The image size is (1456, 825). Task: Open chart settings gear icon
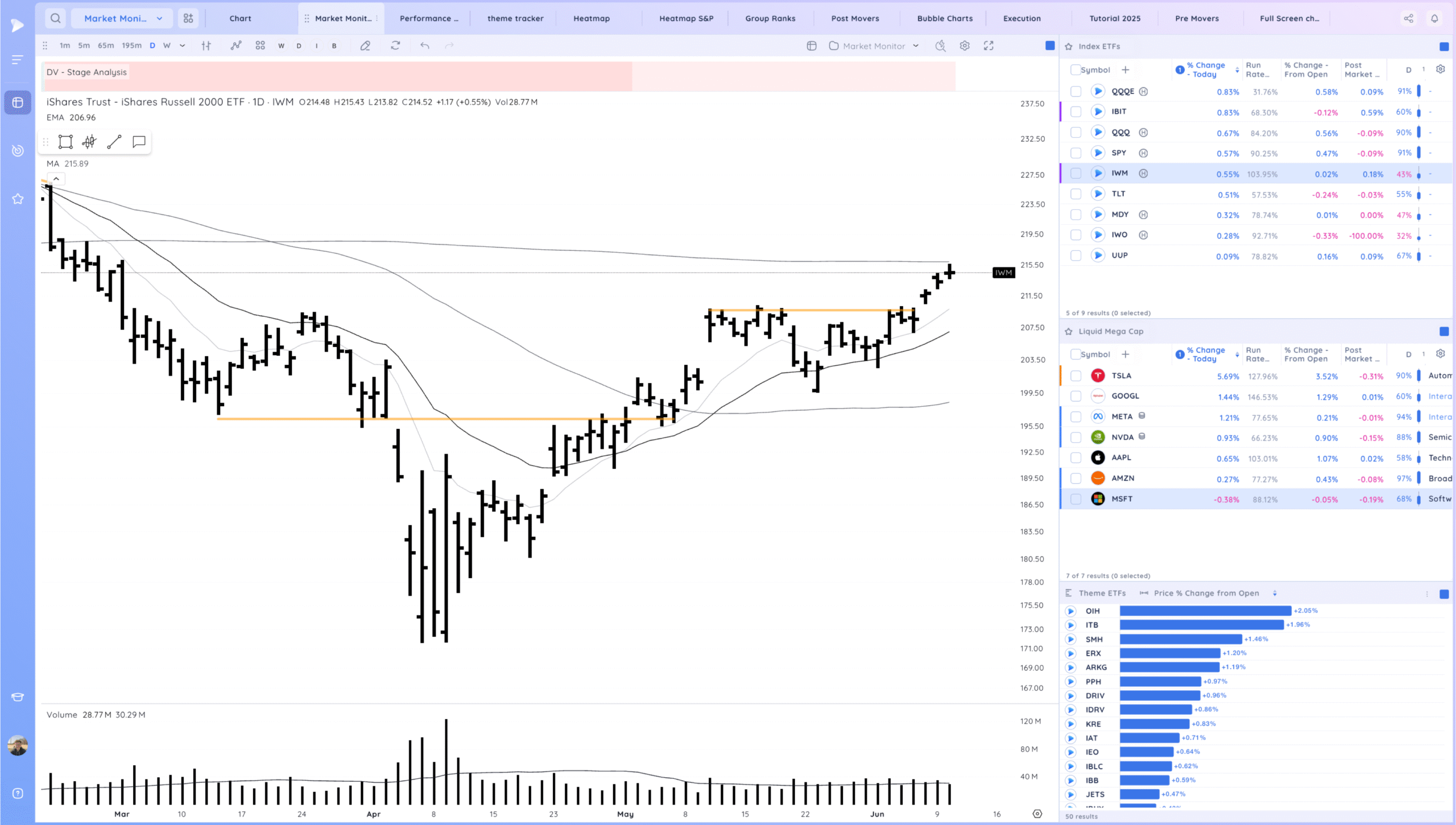965,46
